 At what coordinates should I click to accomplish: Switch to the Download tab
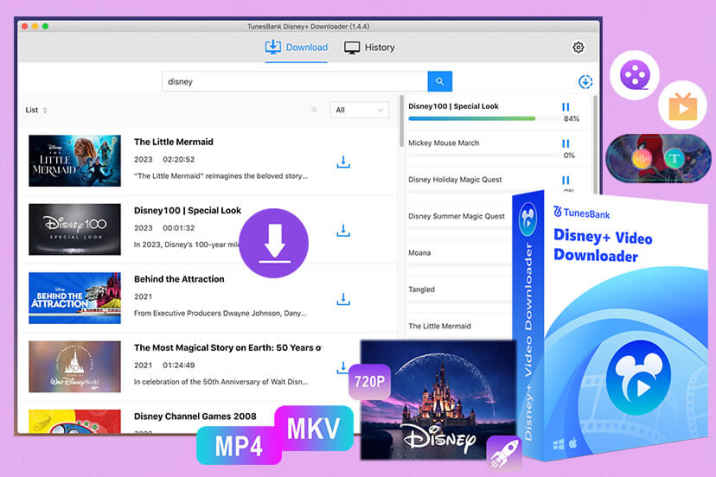click(x=296, y=48)
